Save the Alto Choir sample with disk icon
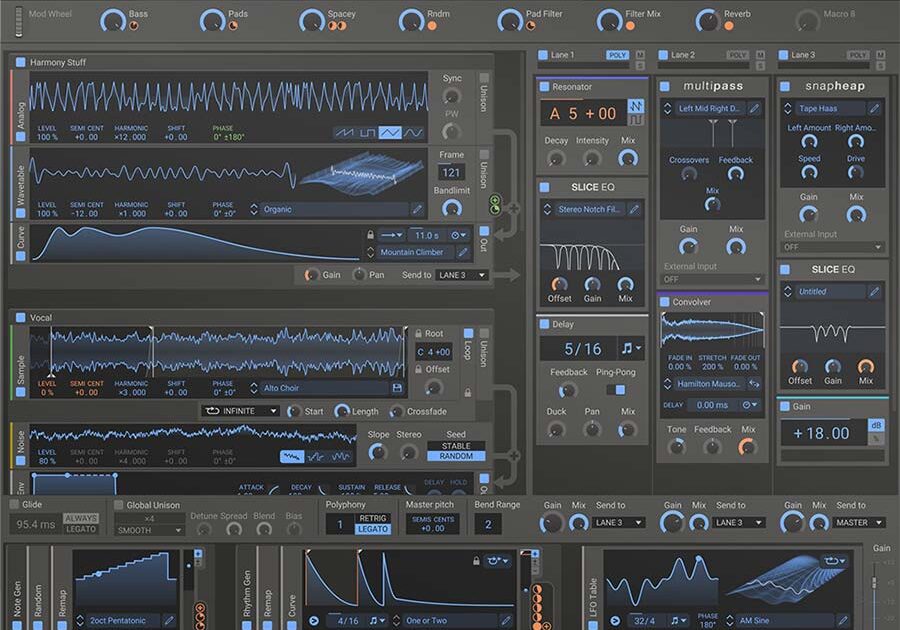This screenshot has height=630, width=900. pyautogui.click(x=397, y=388)
